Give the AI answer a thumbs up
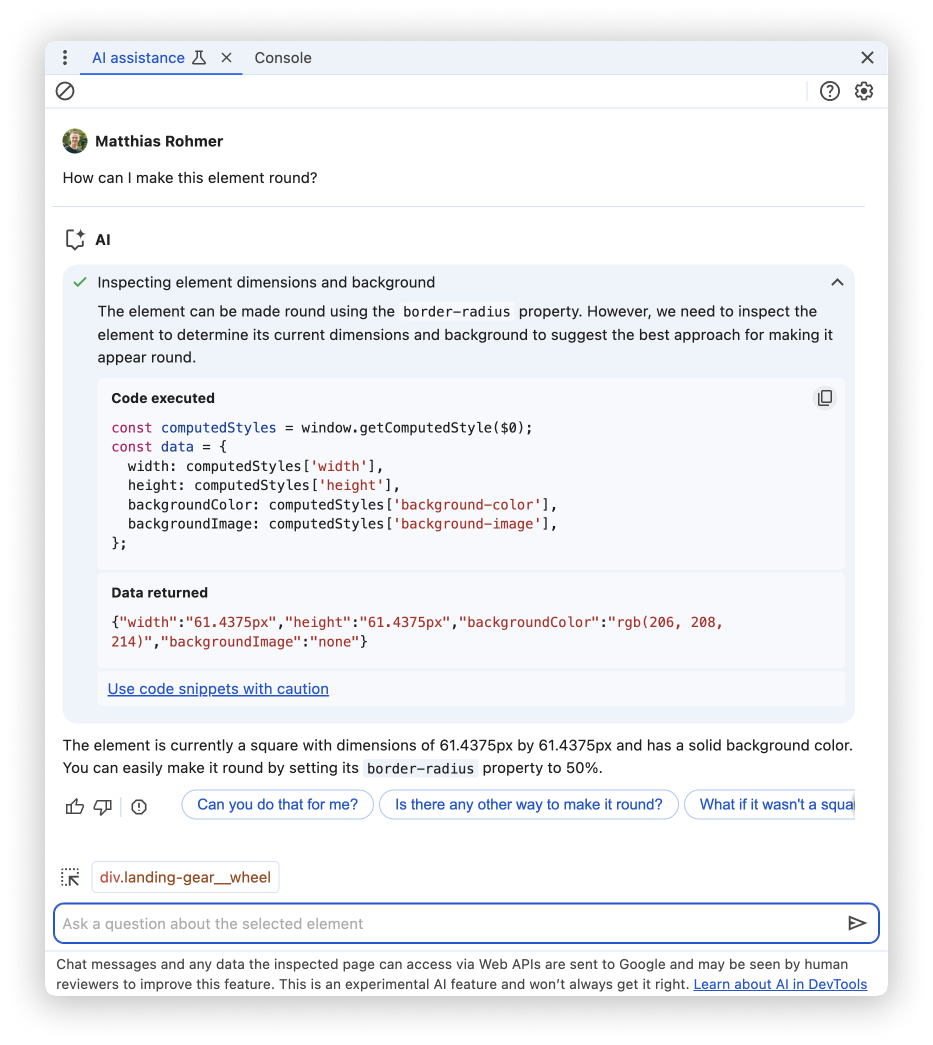The width and height of the screenshot is (933, 1045). [74, 806]
